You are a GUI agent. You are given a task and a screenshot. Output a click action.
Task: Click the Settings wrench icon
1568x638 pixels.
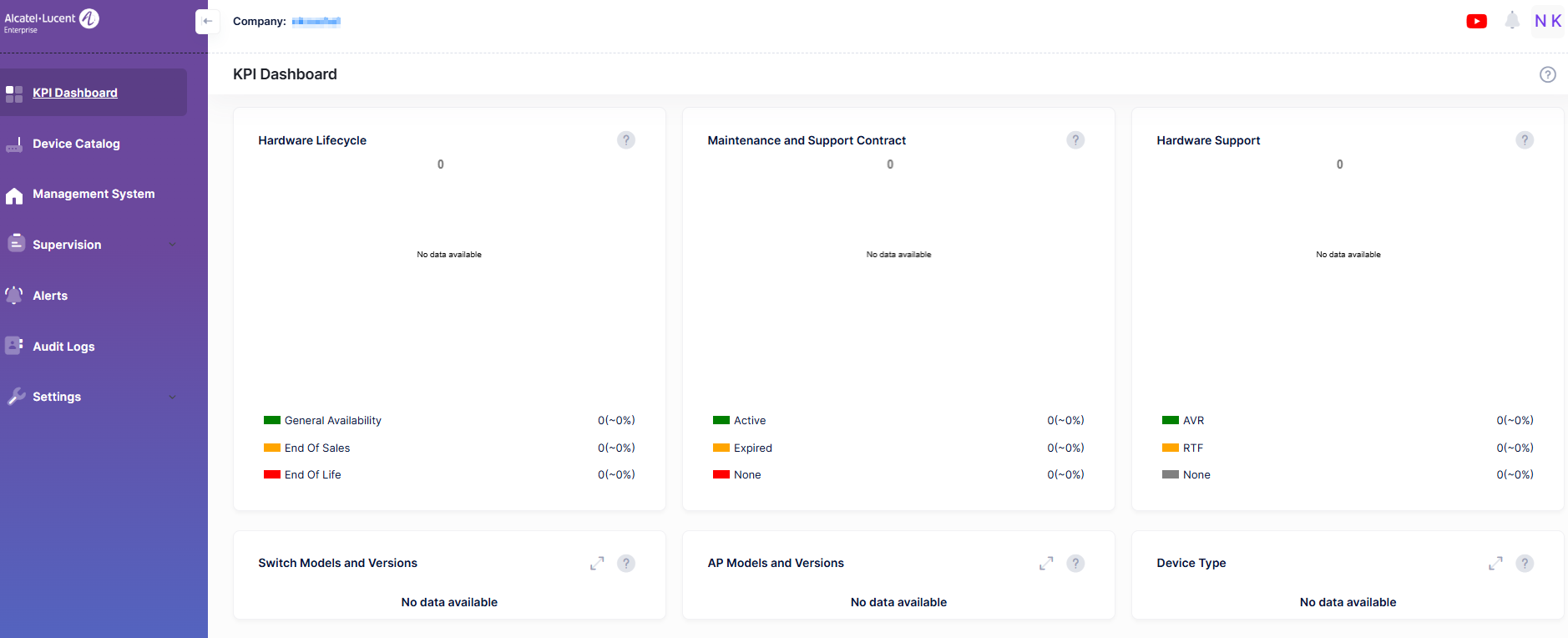(x=16, y=397)
